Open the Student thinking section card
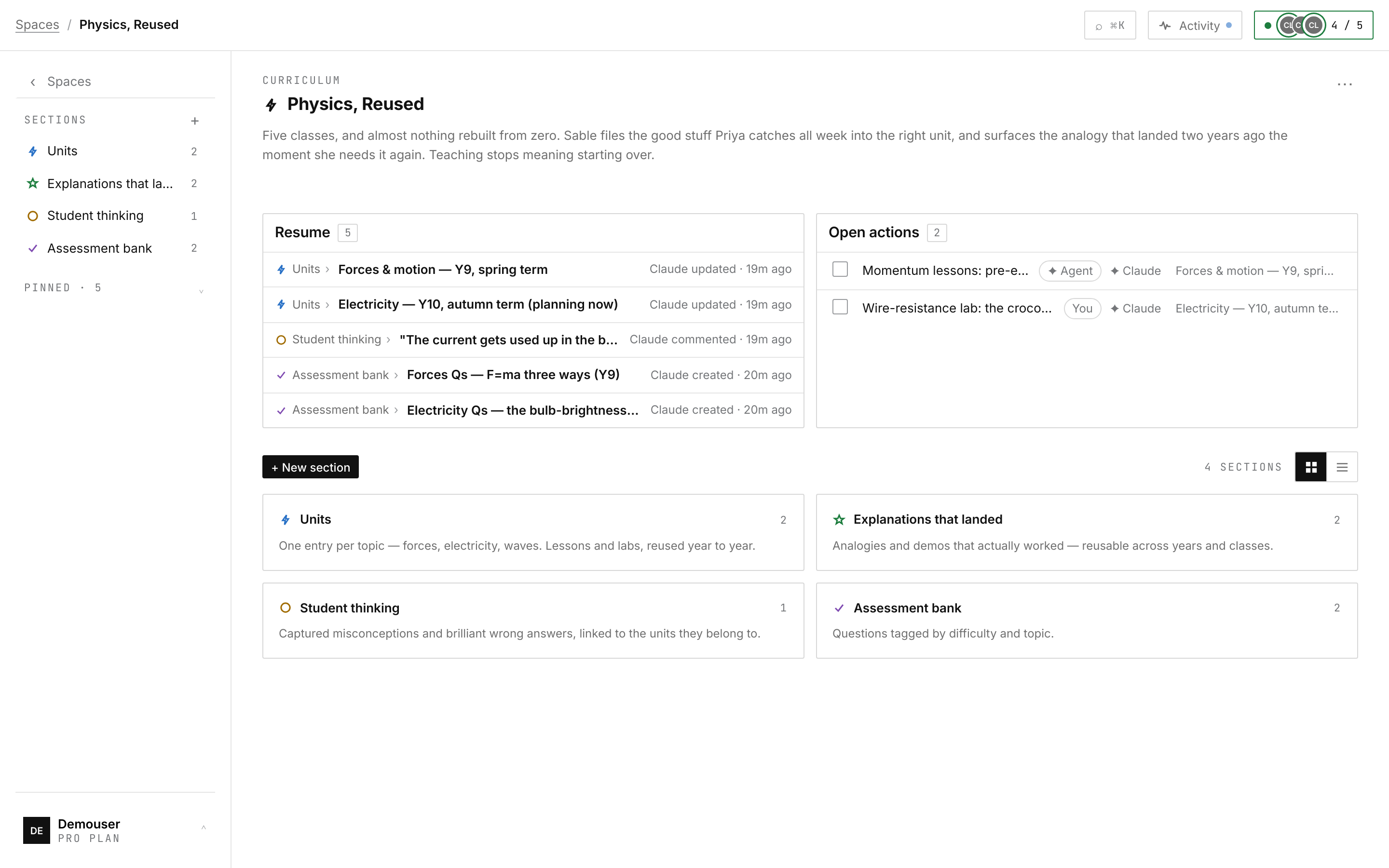Image resolution: width=1389 pixels, height=868 pixels. 533,621
